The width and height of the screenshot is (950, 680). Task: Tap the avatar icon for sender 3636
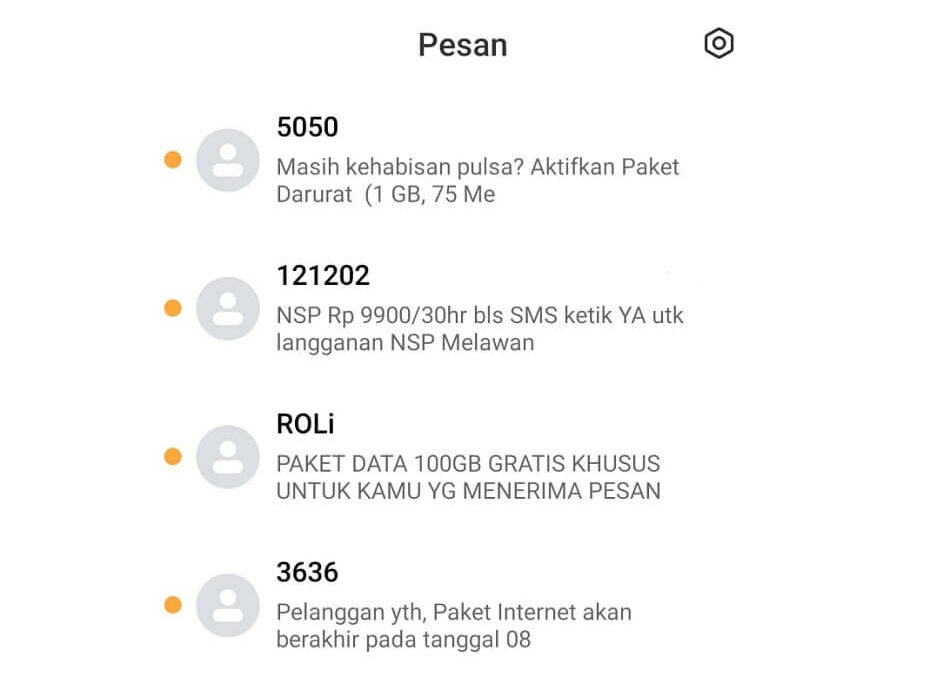(228, 605)
